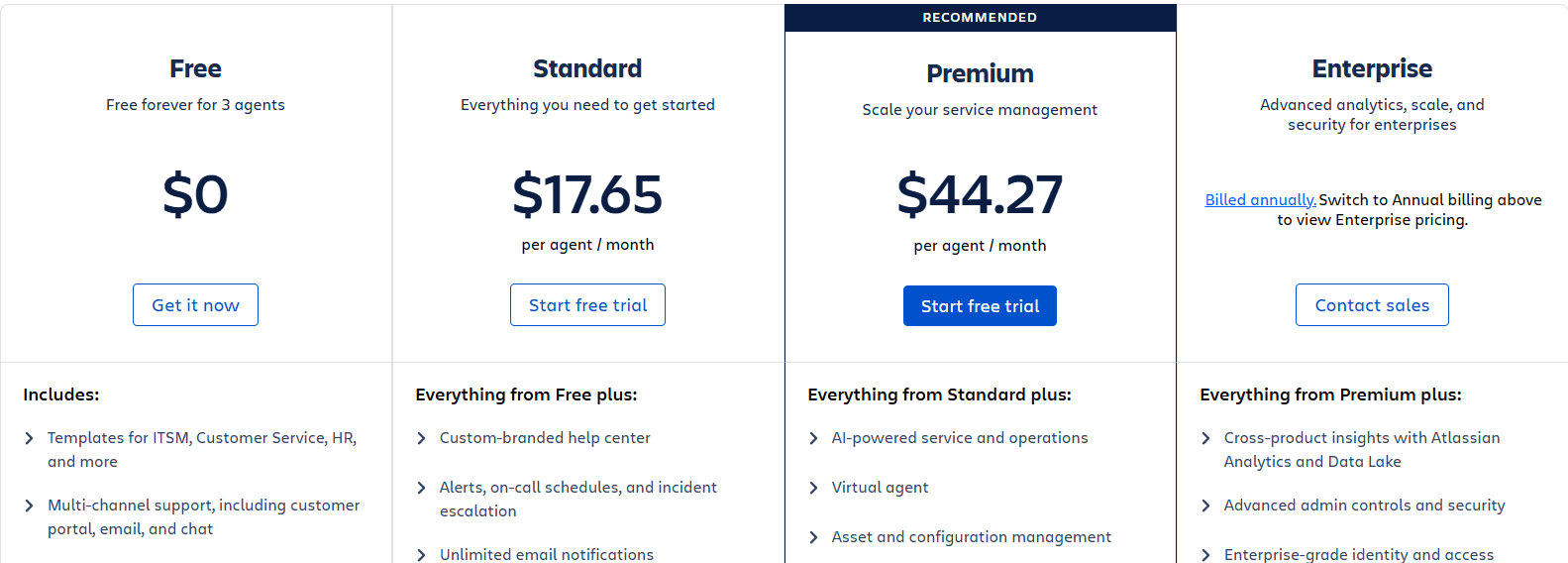Click the Recommended banner on Premium
Screen dimensions: 1568x563
click(x=980, y=18)
